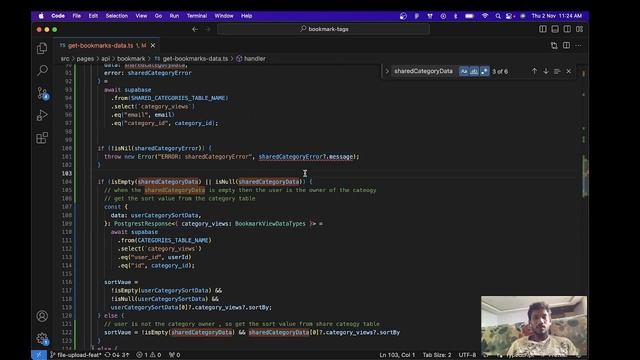
Task: Open the File menu
Action: coord(77,16)
